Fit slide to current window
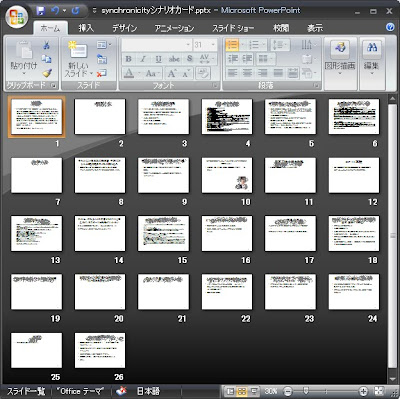Viewport: 400px width, 399px height. (x=379, y=391)
